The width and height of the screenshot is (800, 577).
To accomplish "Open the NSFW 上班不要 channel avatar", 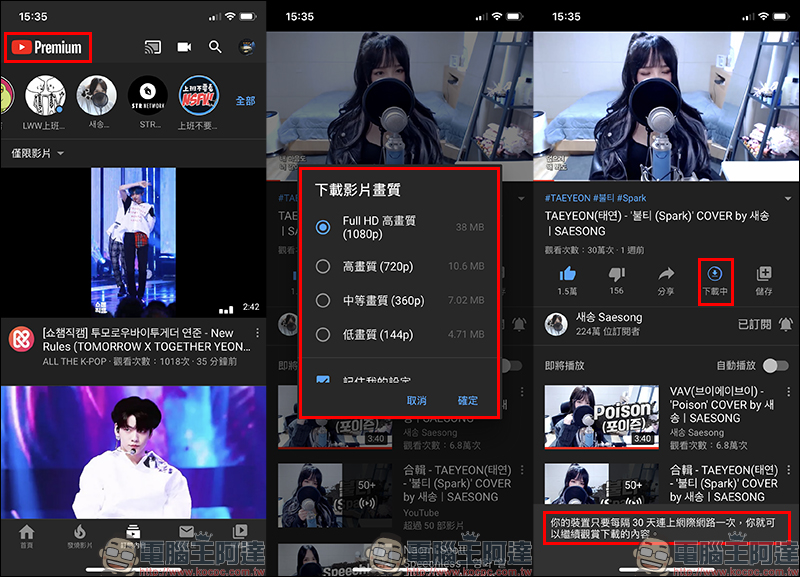I will [199, 95].
